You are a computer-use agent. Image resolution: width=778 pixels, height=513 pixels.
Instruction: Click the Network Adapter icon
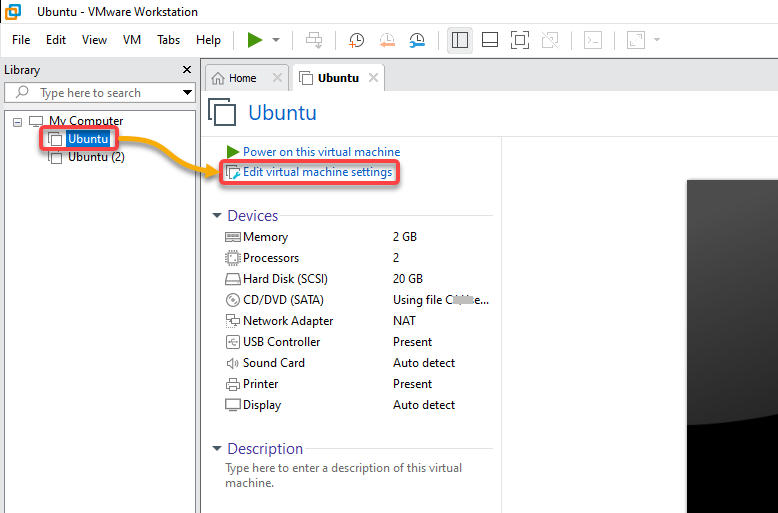point(232,321)
